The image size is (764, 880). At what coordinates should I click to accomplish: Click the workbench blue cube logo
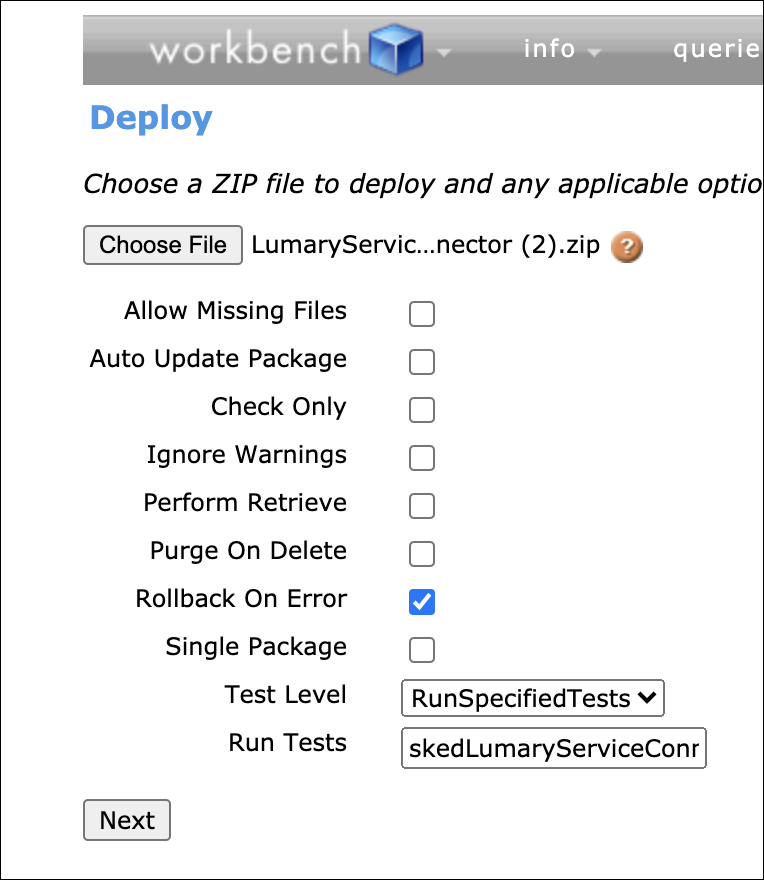396,49
